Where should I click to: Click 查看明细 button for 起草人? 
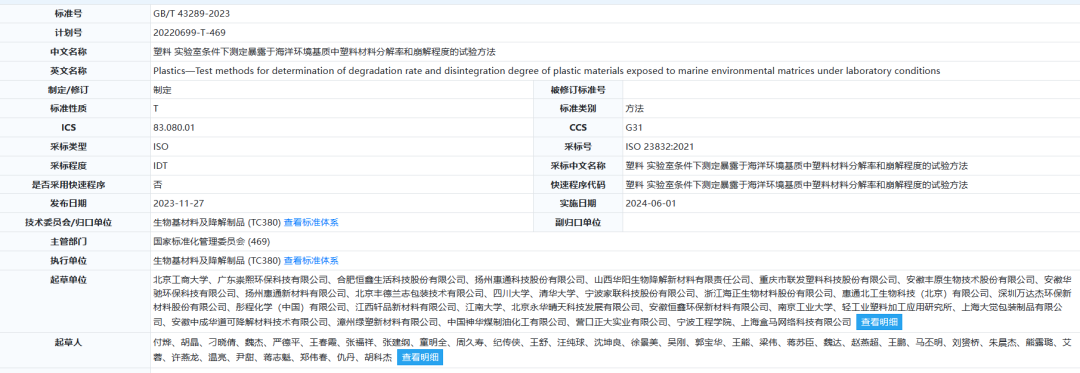[x=419, y=358]
